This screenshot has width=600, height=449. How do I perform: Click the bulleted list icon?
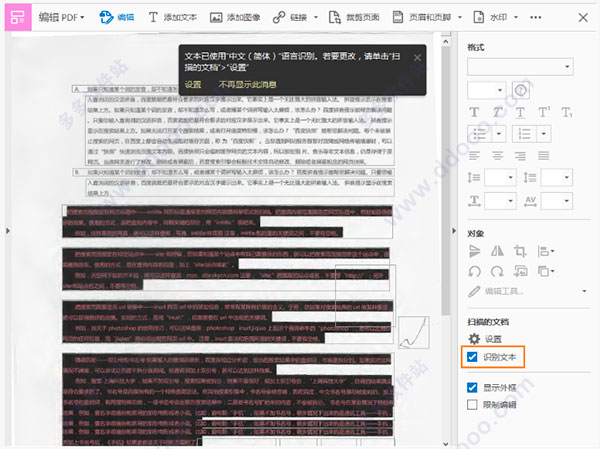coord(479,134)
